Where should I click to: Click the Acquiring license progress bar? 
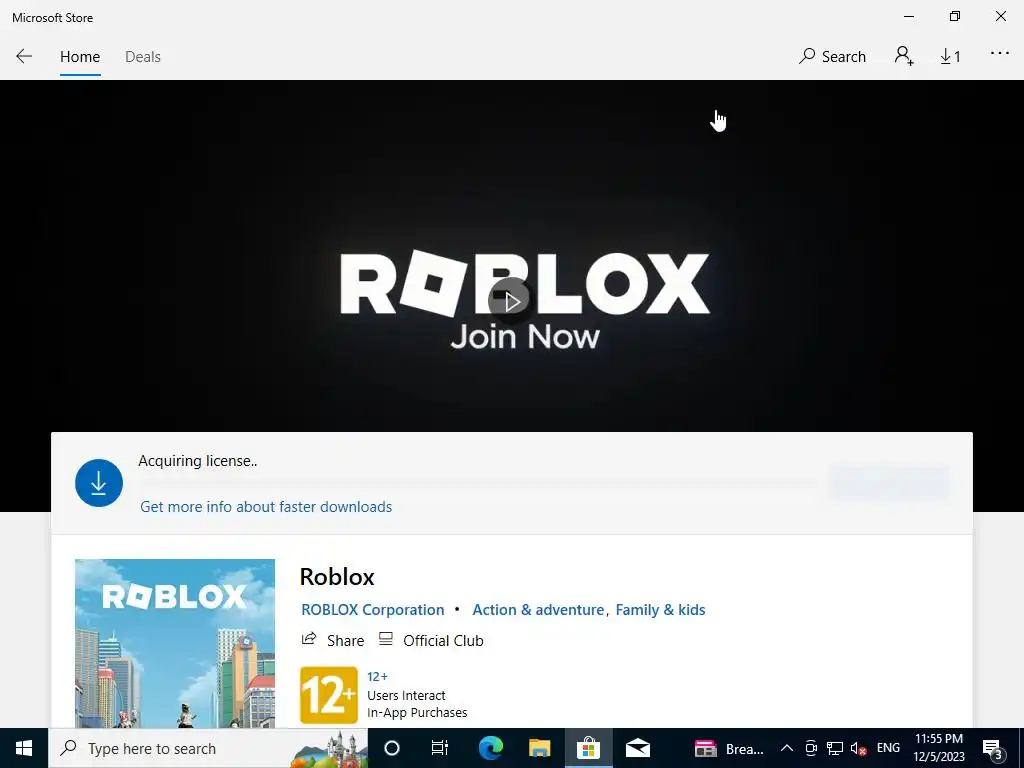tap(478, 483)
